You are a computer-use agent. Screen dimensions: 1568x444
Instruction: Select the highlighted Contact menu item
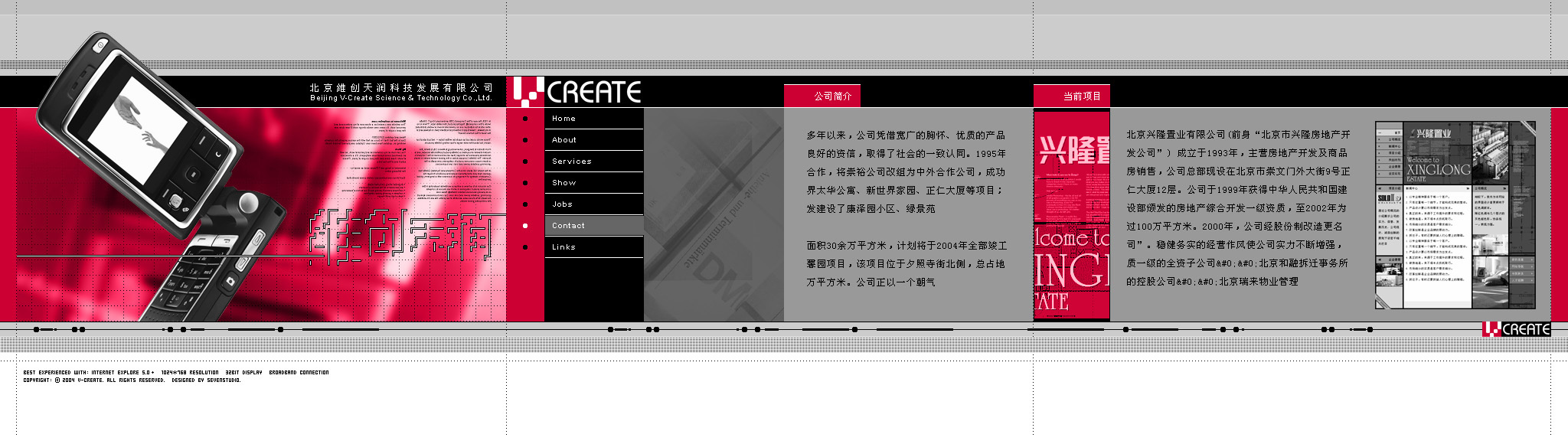(x=594, y=226)
